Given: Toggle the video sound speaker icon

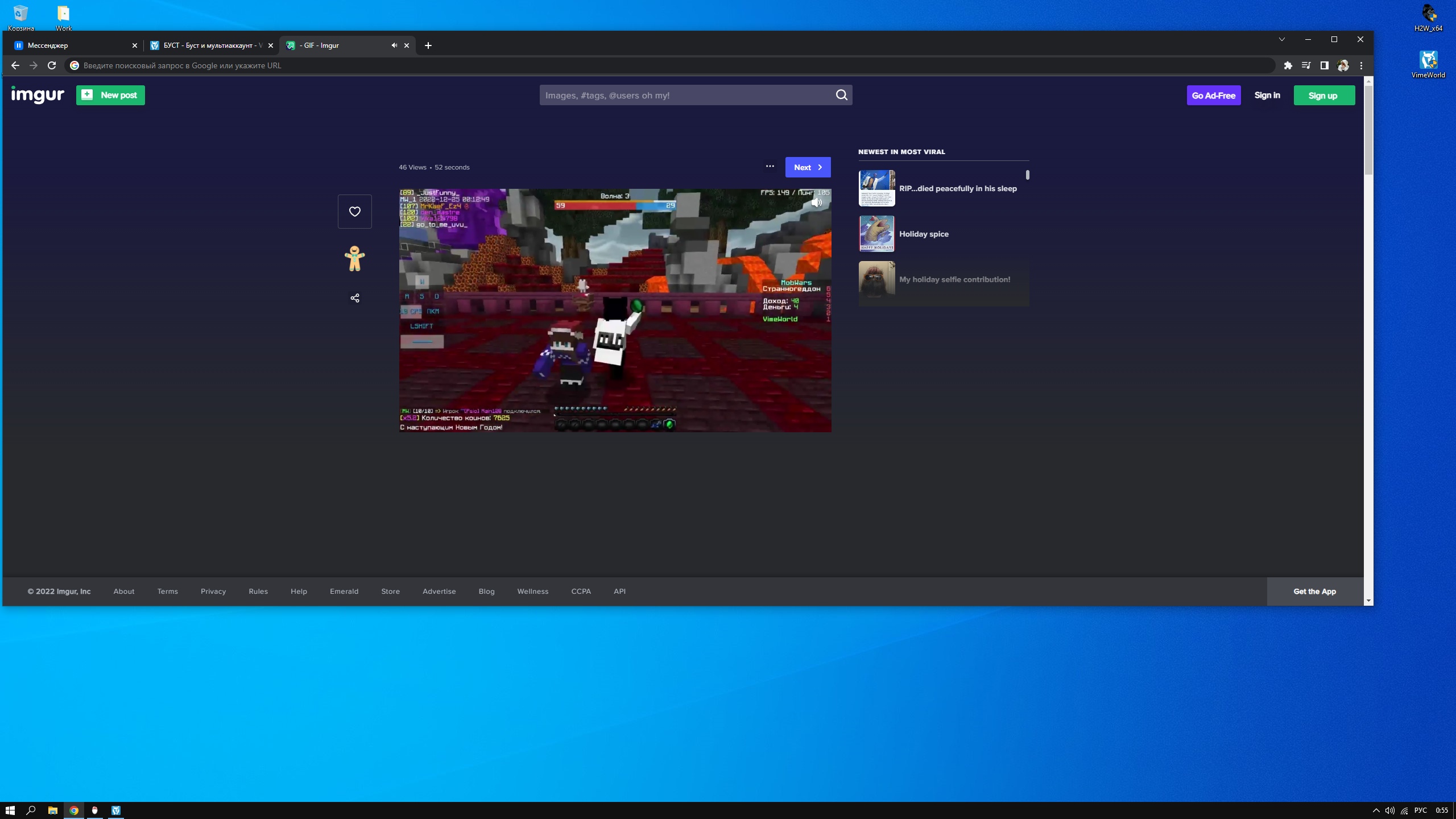Looking at the screenshot, I should tap(817, 202).
